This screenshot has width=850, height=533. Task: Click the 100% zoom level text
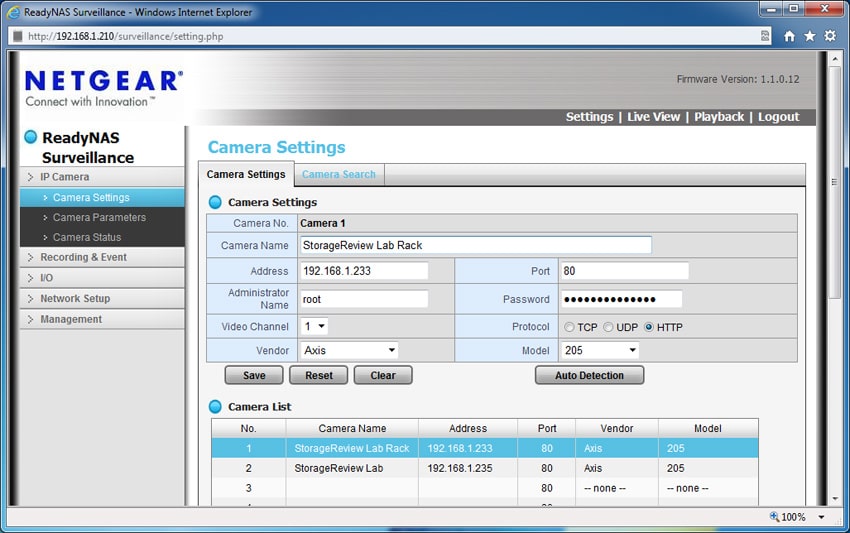793,517
